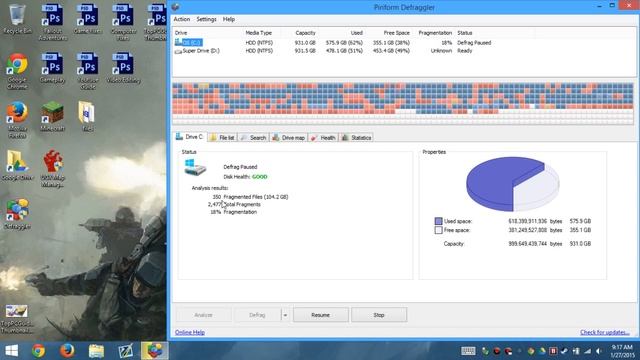Switch to the Health tab

323,138
